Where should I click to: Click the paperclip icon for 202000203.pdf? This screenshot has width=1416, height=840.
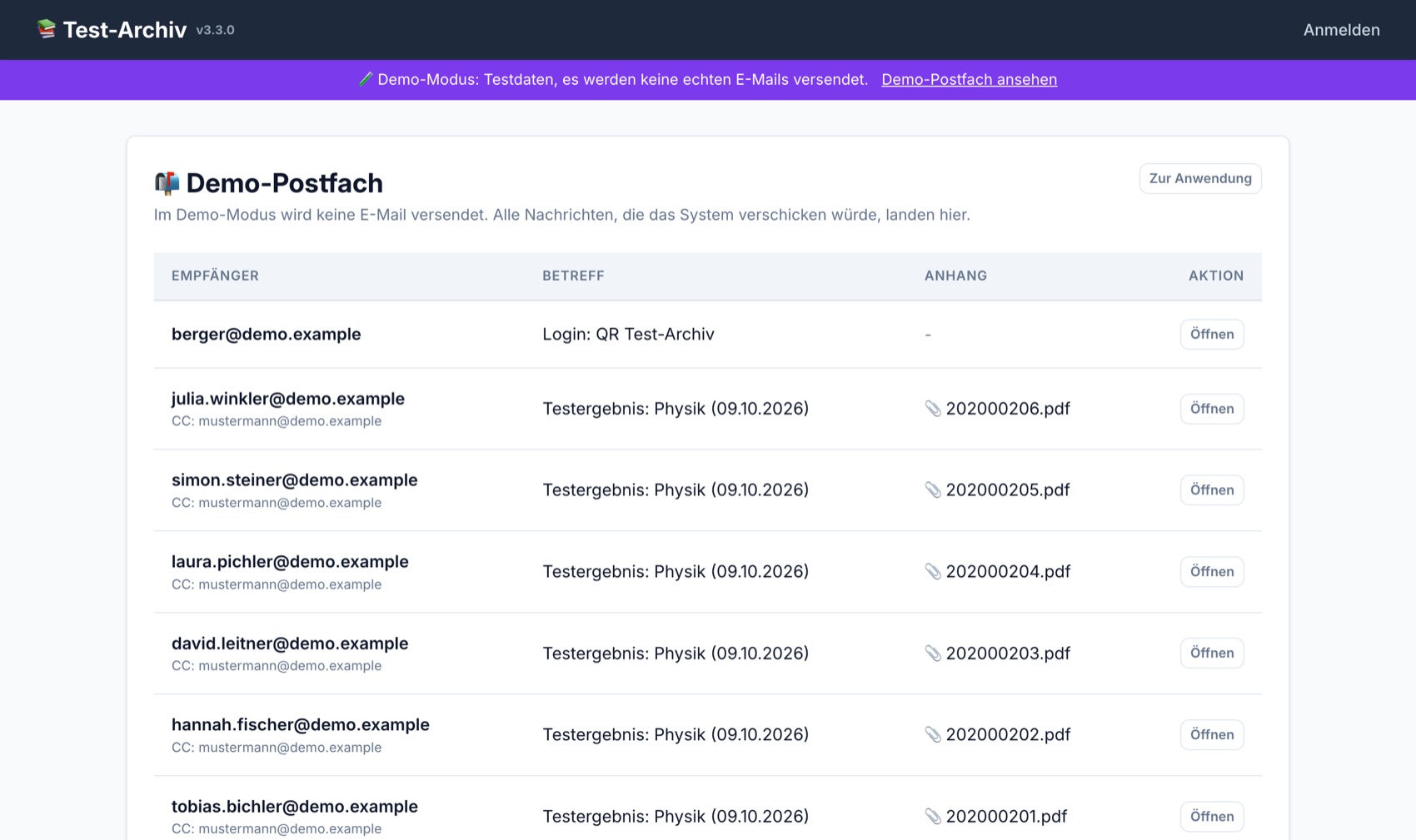[933, 654]
